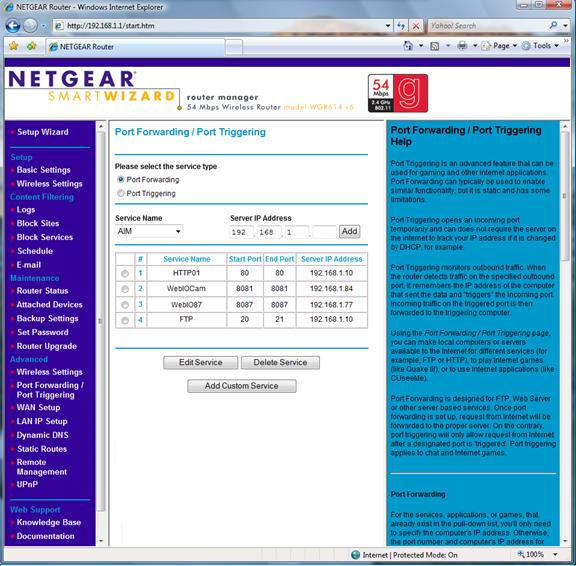
Task: Open the E-mail settings link
Action: click(29, 265)
